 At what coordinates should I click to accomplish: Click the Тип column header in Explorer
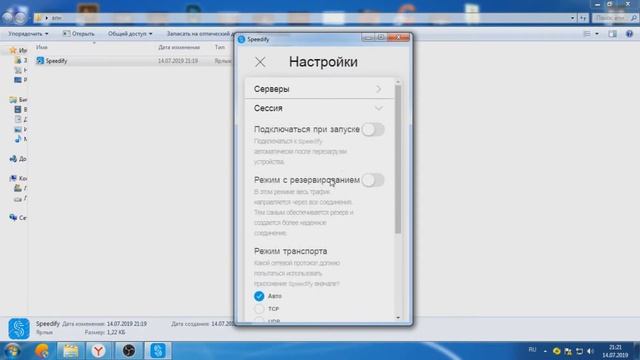coord(220,47)
